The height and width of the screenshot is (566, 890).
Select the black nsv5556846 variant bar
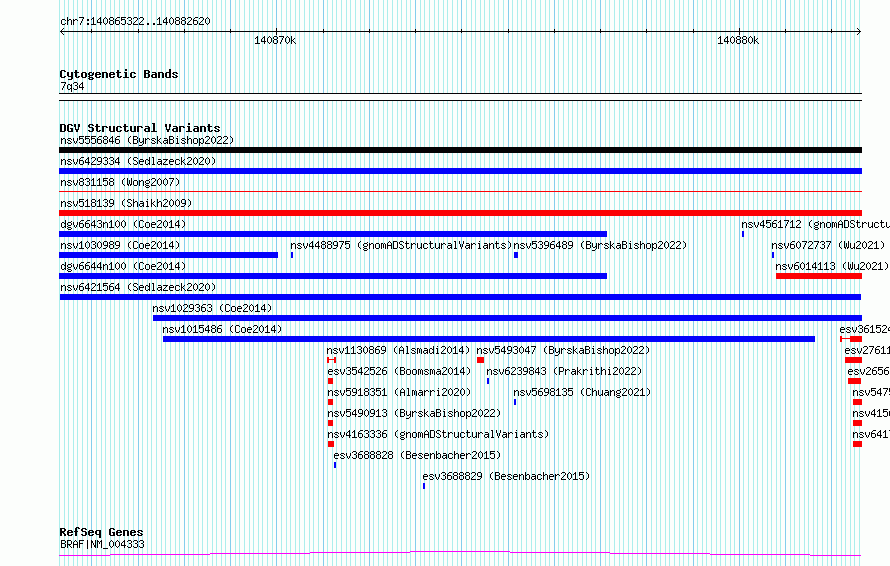click(x=460, y=150)
